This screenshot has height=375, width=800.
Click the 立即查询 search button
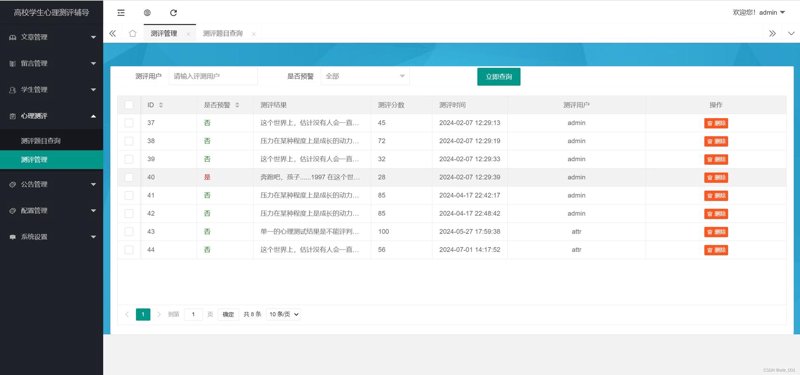click(x=498, y=77)
